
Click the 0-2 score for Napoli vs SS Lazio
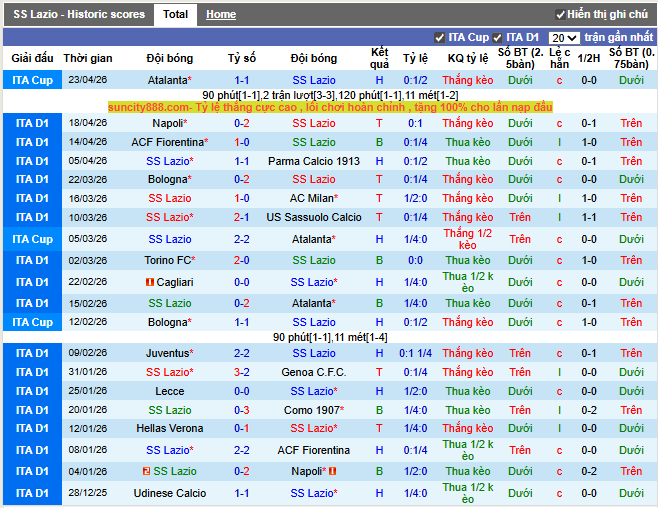tap(242, 123)
